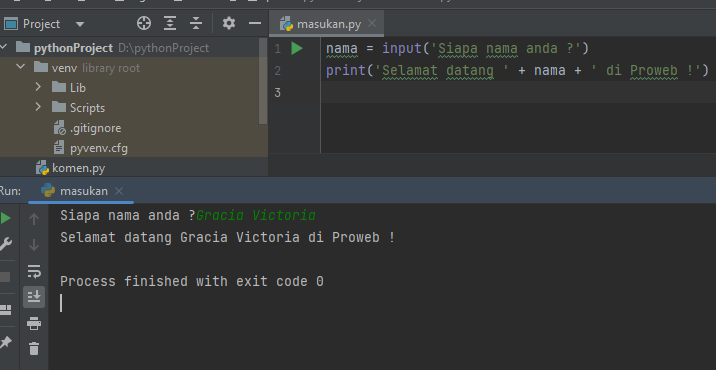This screenshot has width=716, height=370.
Task: Click the empty line 3 in the editor
Action: [518, 93]
